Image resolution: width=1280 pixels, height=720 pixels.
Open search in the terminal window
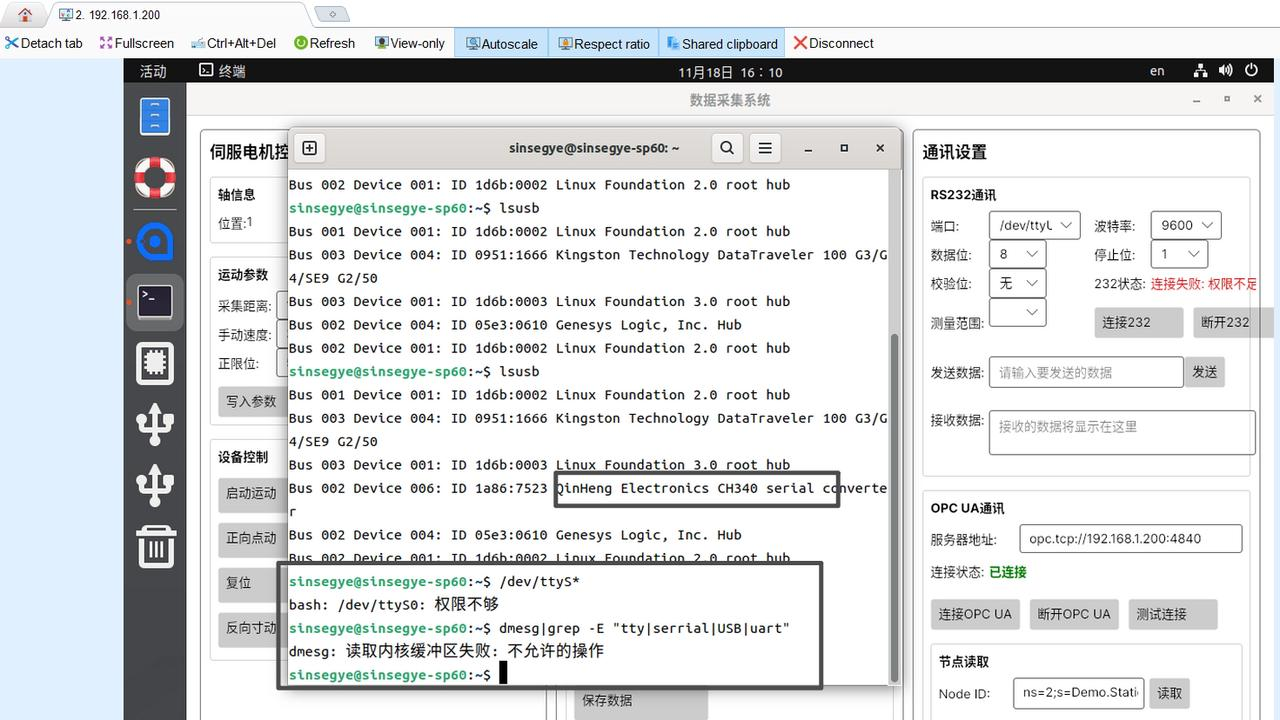point(727,148)
